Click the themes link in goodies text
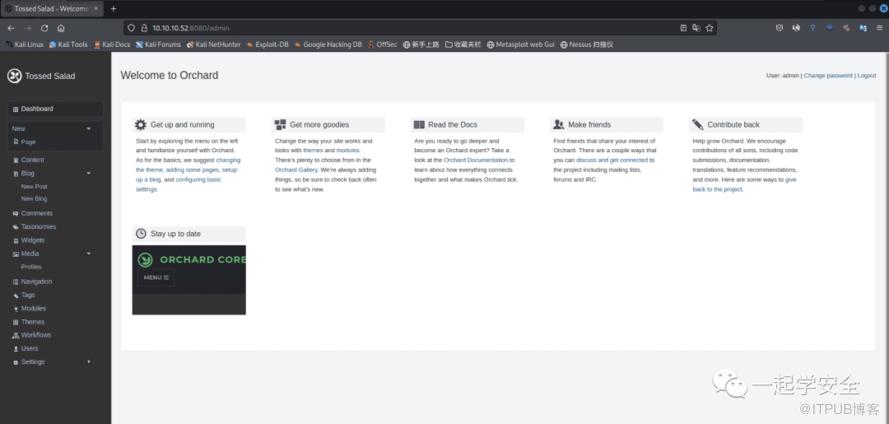Screen dimensions: 889x424 pos(313,151)
